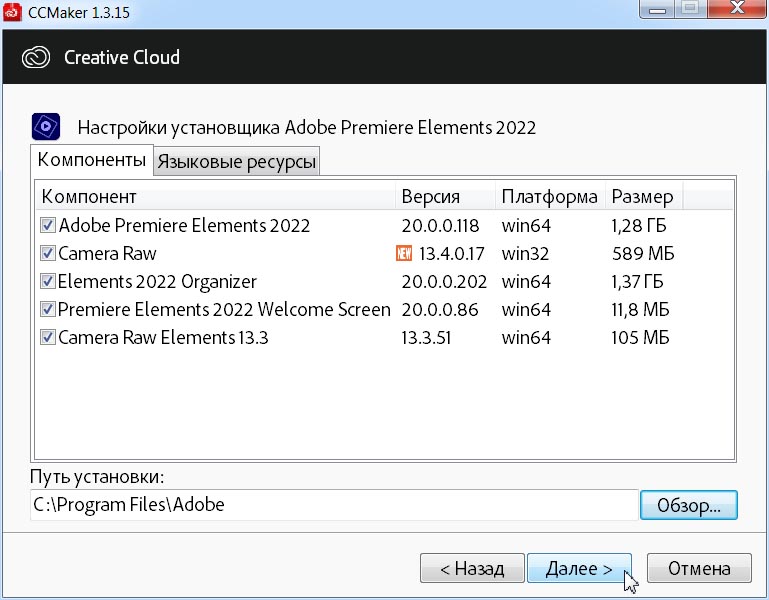Close the CCMaker window

737,9
